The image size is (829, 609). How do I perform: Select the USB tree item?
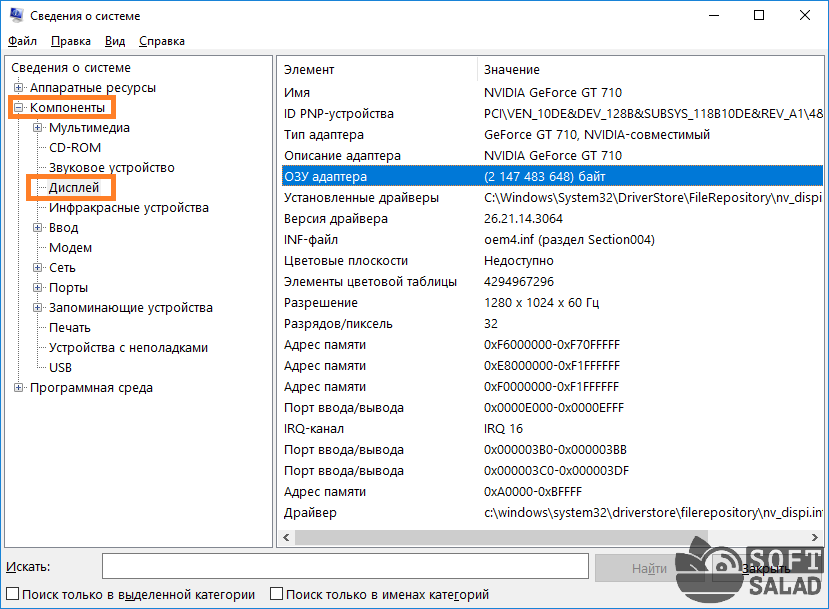[x=60, y=368]
